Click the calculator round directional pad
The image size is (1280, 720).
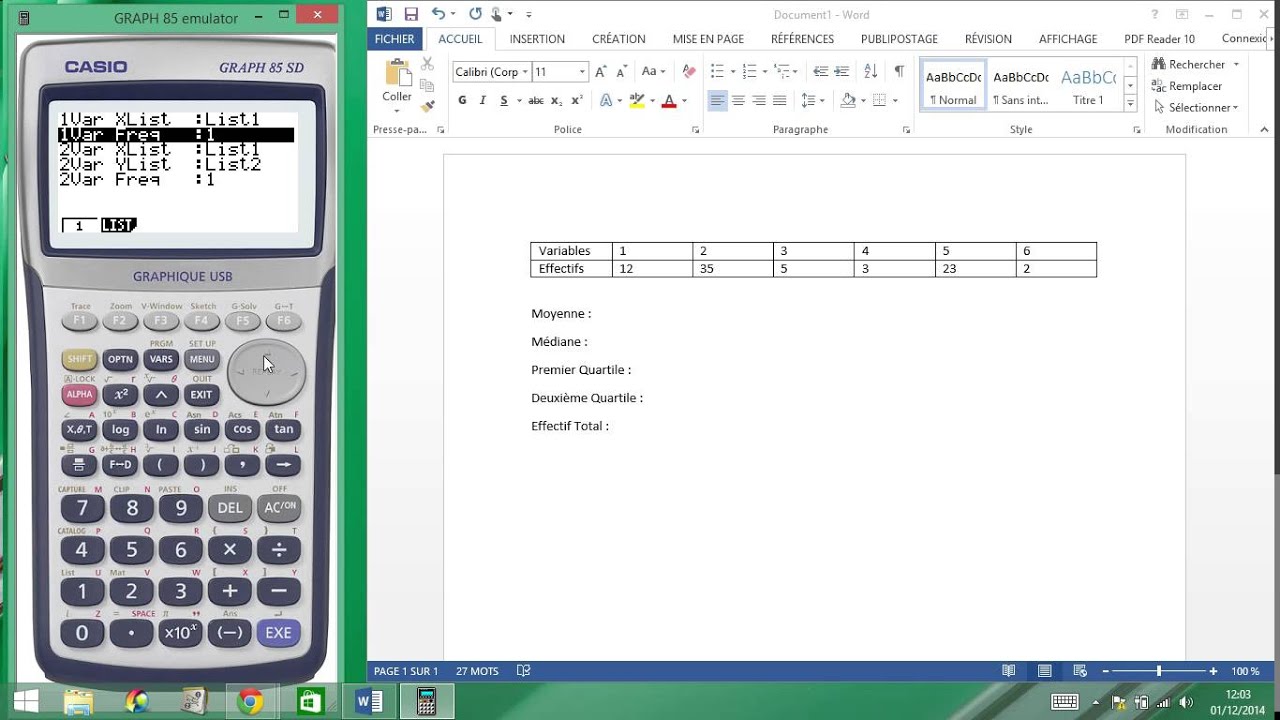(266, 372)
